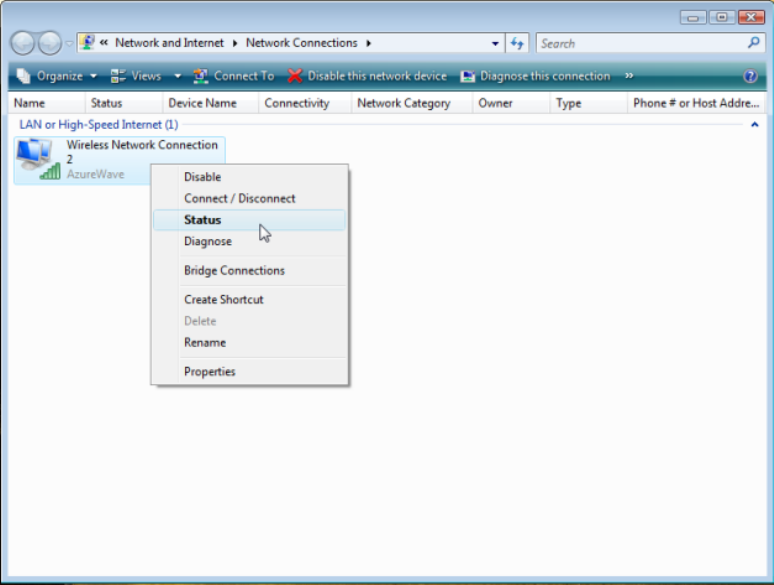Click the address bar network icon
This screenshot has height=585, width=774.
pyautogui.click(x=87, y=42)
